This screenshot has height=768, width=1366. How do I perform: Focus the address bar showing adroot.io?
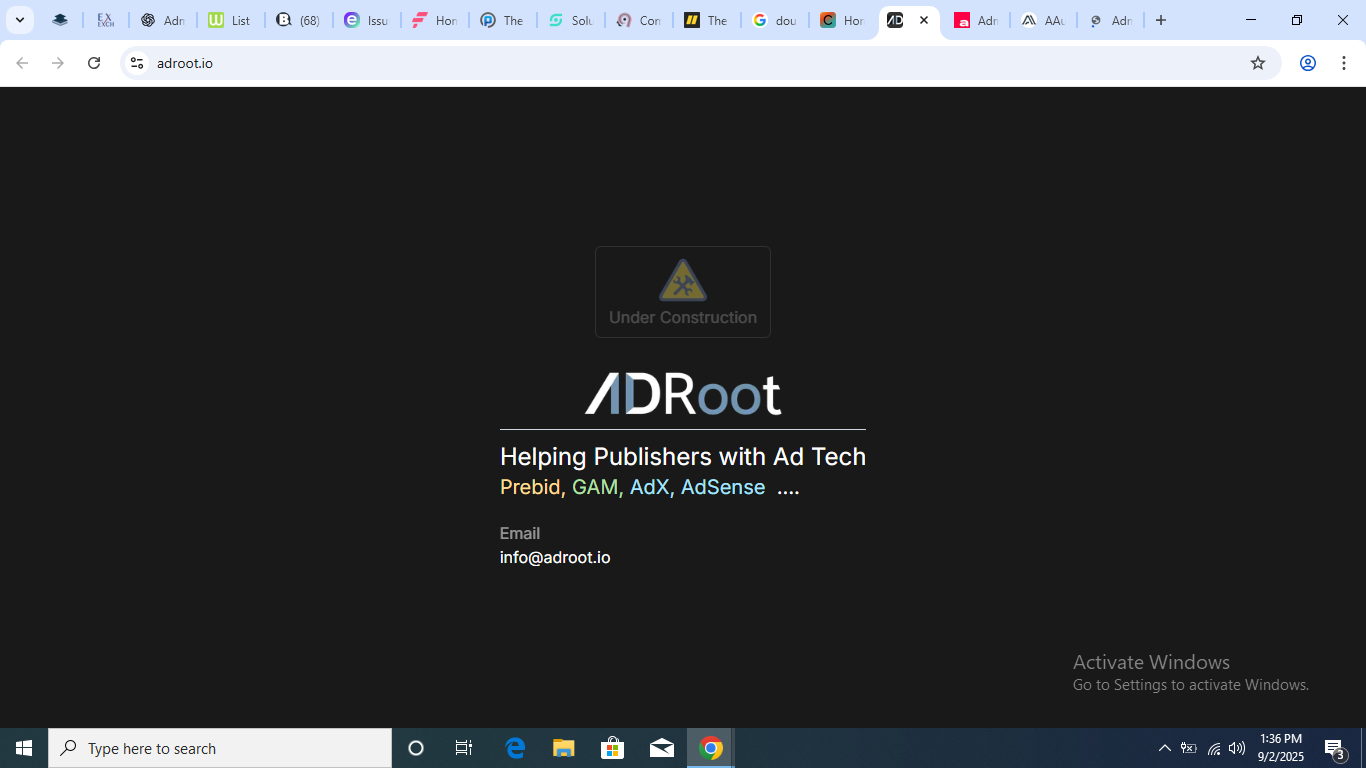(x=700, y=63)
